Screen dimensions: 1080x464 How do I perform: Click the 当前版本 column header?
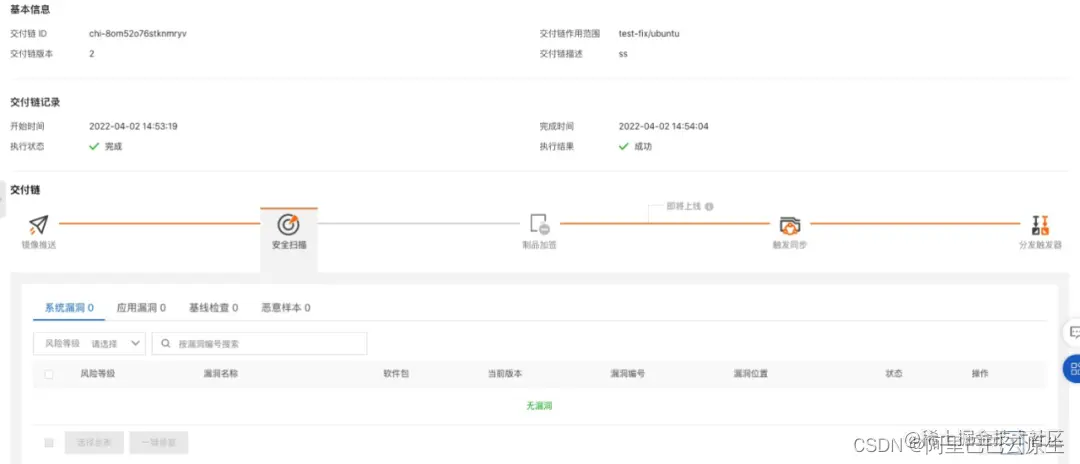505,374
